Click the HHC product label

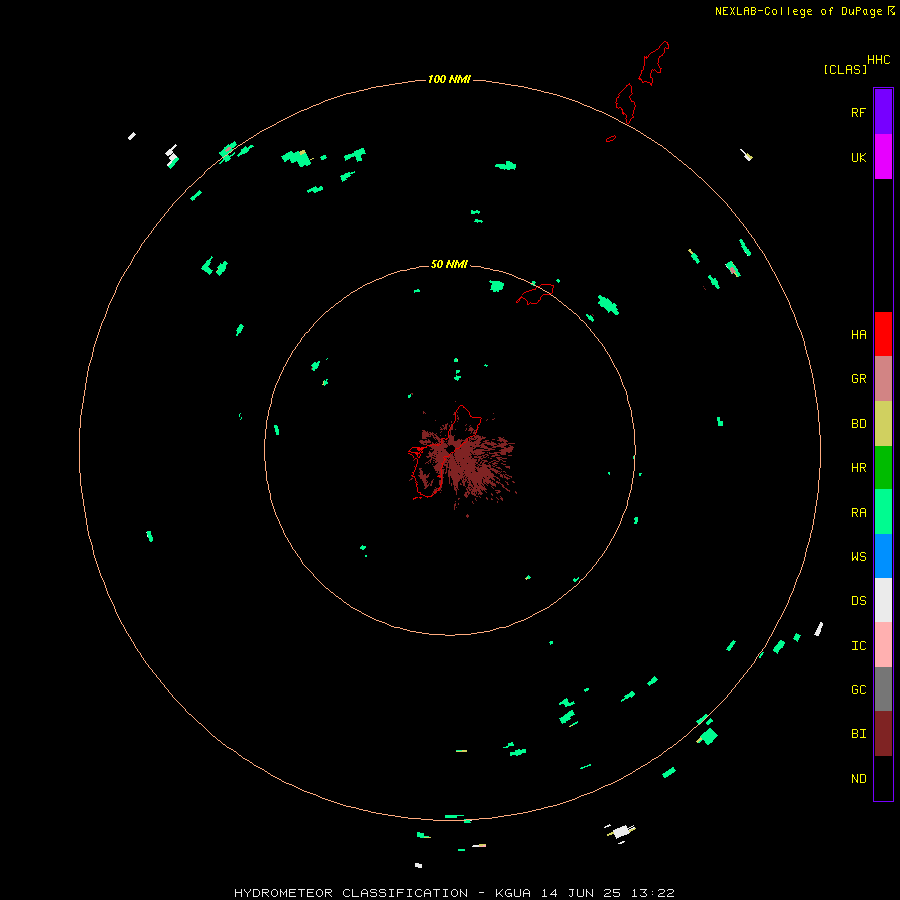tap(878, 60)
